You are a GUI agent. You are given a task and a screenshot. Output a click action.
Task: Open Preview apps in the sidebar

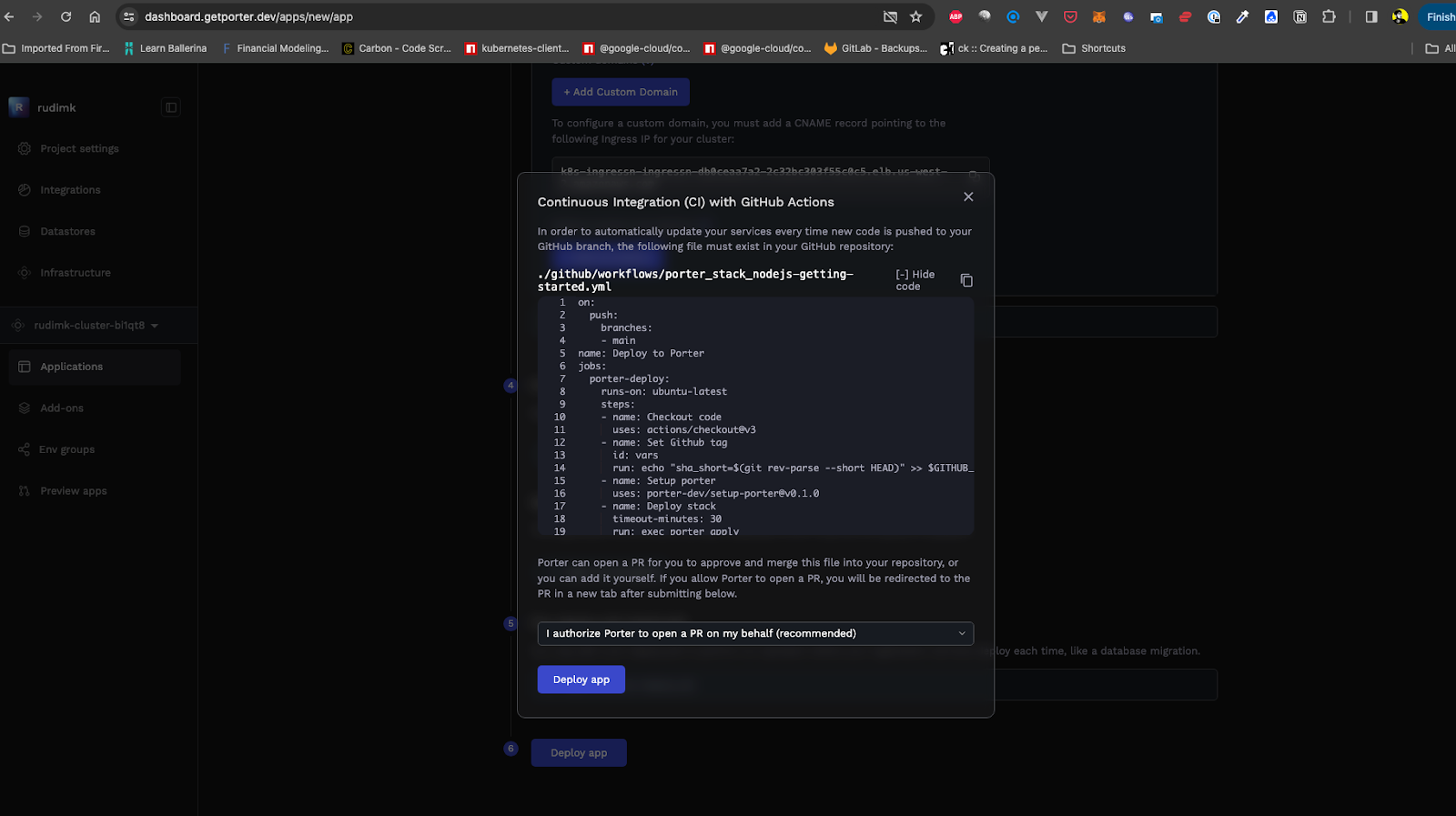click(73, 491)
